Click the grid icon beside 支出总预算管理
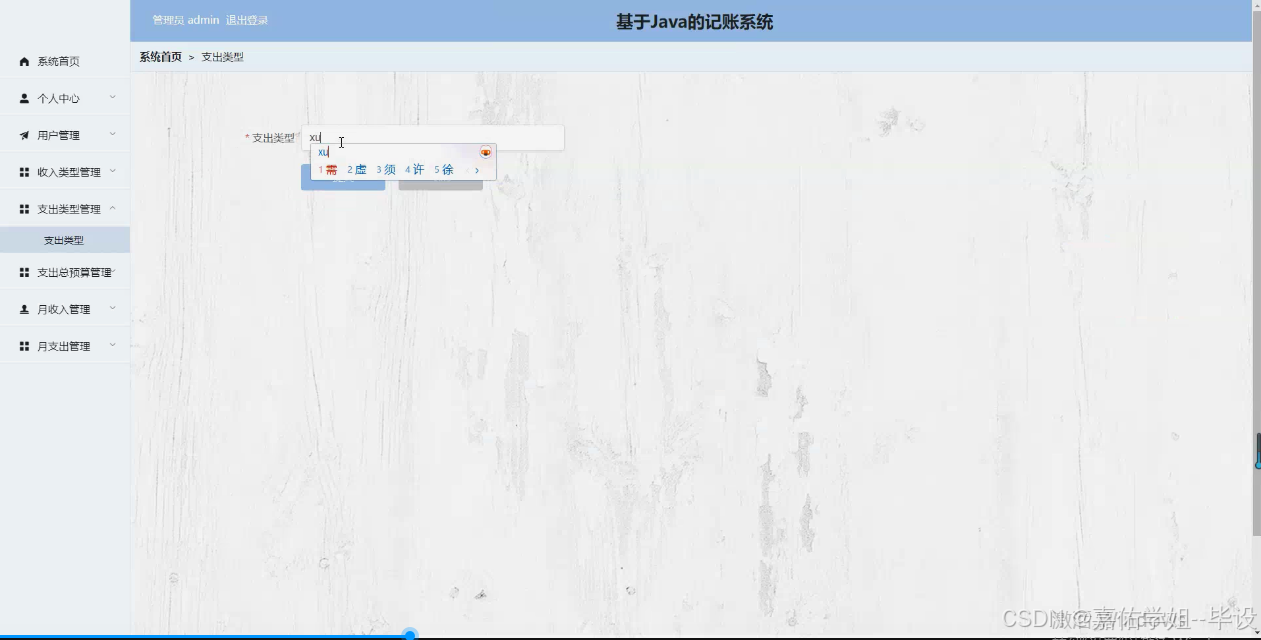Screen dimensions: 1261x640 point(23,272)
